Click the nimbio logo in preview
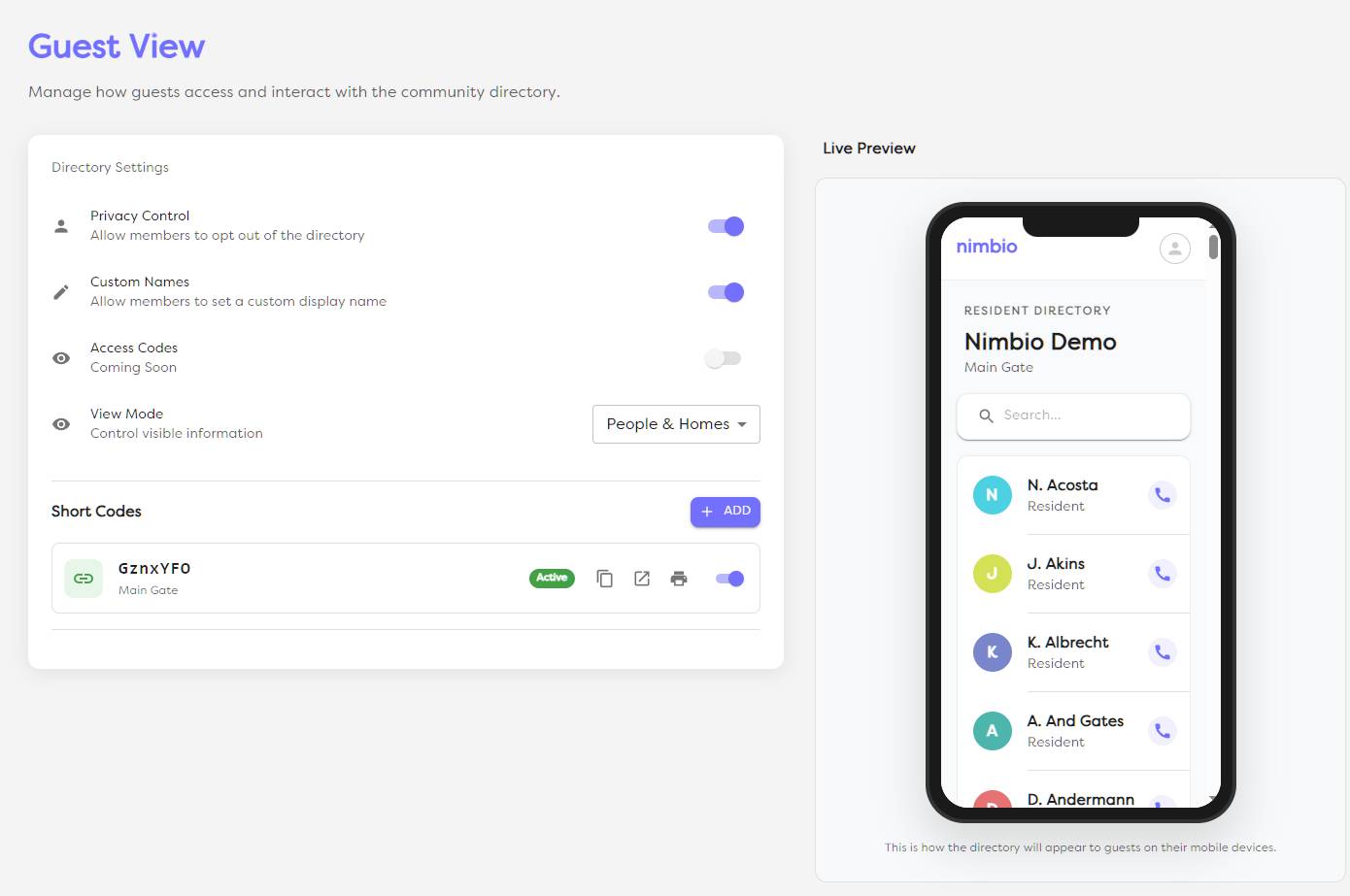Image resolution: width=1350 pixels, height=896 pixels. 987,247
